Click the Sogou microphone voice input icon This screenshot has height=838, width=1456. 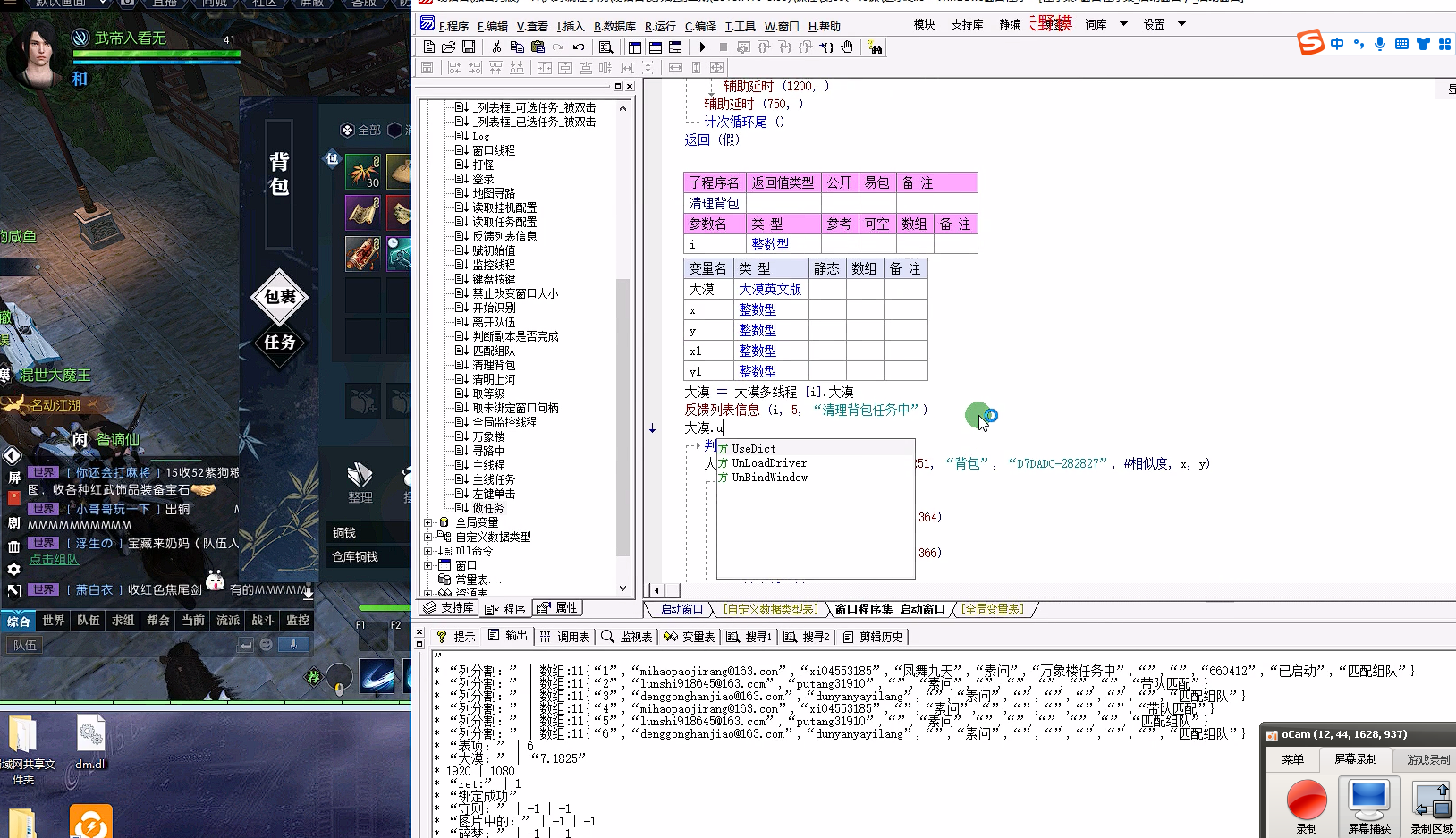(x=1380, y=44)
